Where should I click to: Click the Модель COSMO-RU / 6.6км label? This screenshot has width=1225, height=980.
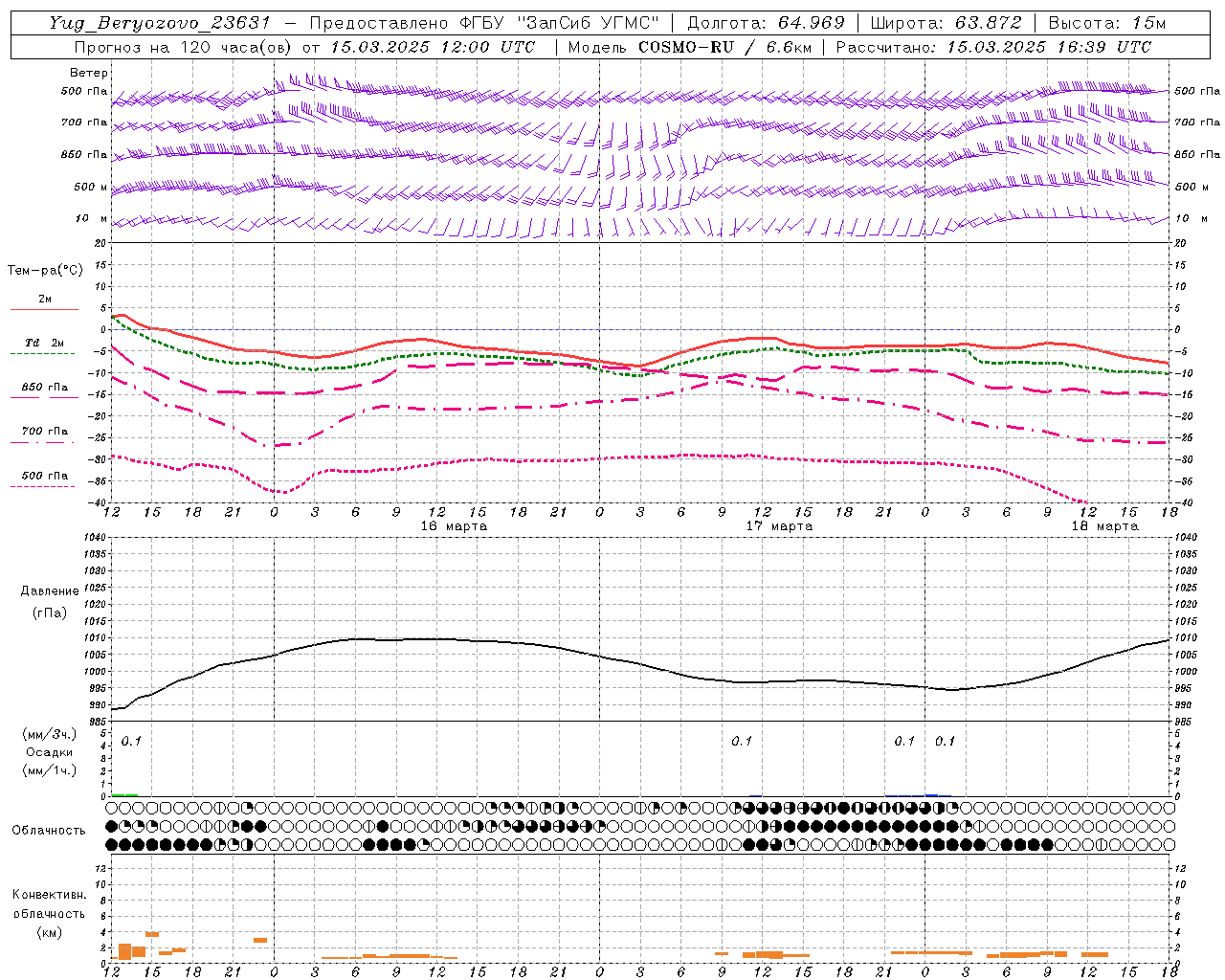[x=688, y=47]
